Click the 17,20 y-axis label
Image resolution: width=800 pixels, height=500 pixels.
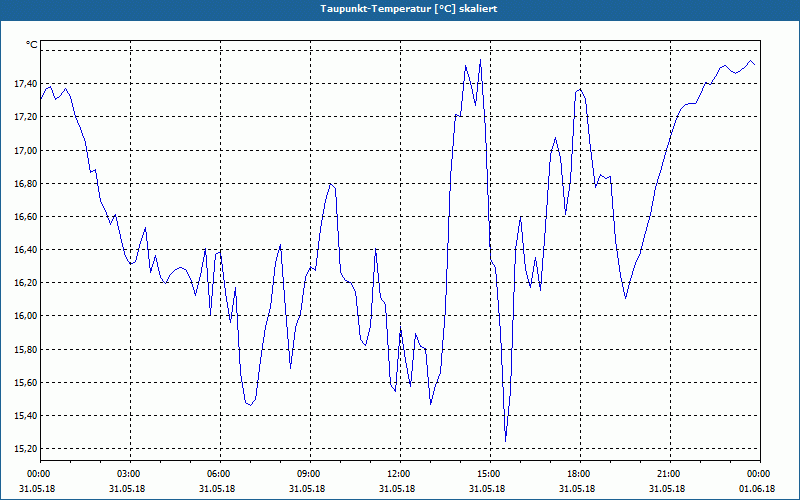[26, 117]
